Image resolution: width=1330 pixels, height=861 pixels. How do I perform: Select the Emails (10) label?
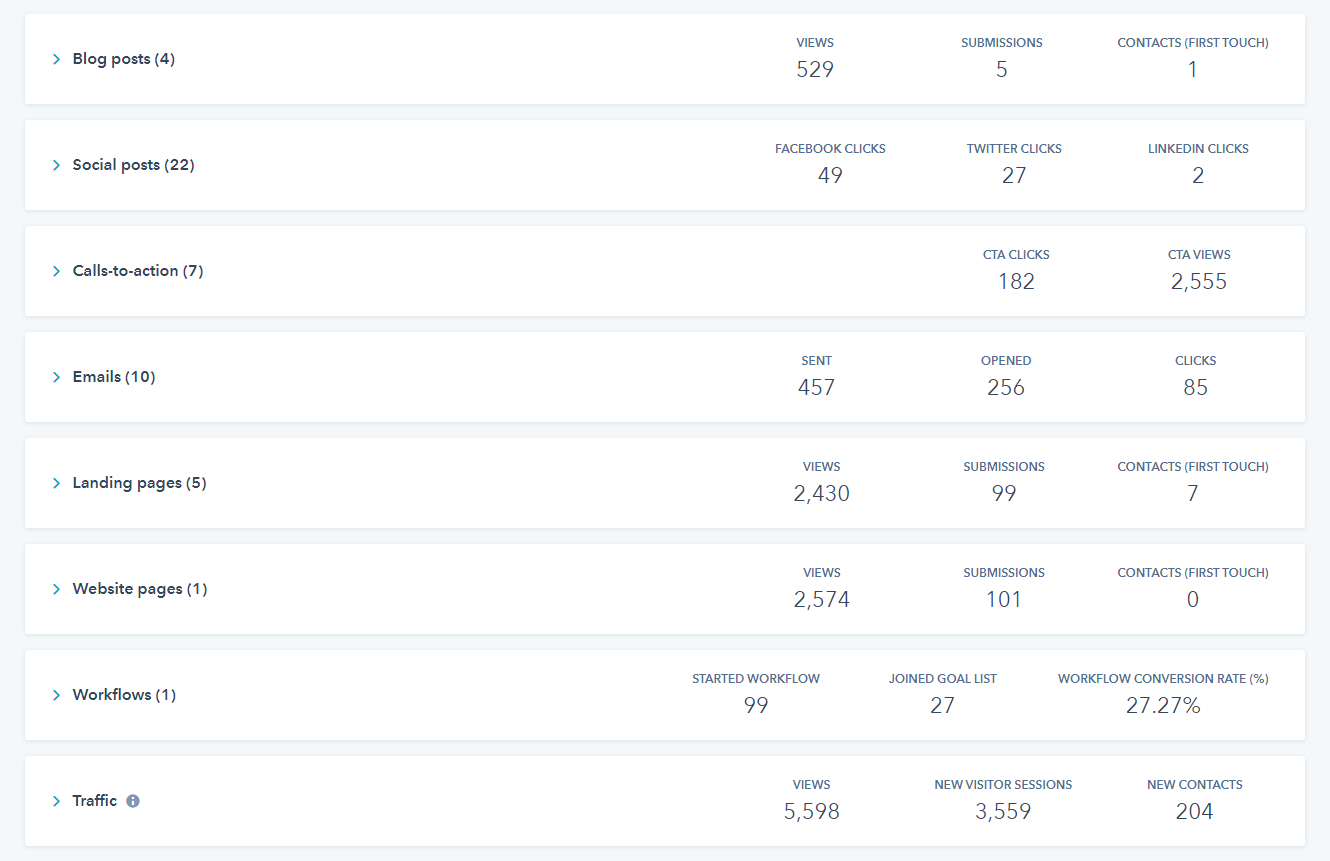point(114,377)
